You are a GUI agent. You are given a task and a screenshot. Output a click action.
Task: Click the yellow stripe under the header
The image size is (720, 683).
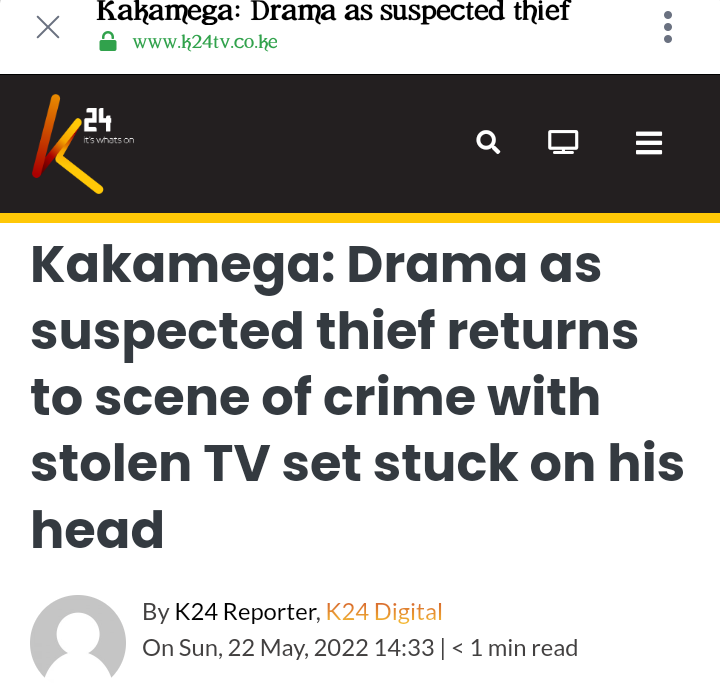360,218
